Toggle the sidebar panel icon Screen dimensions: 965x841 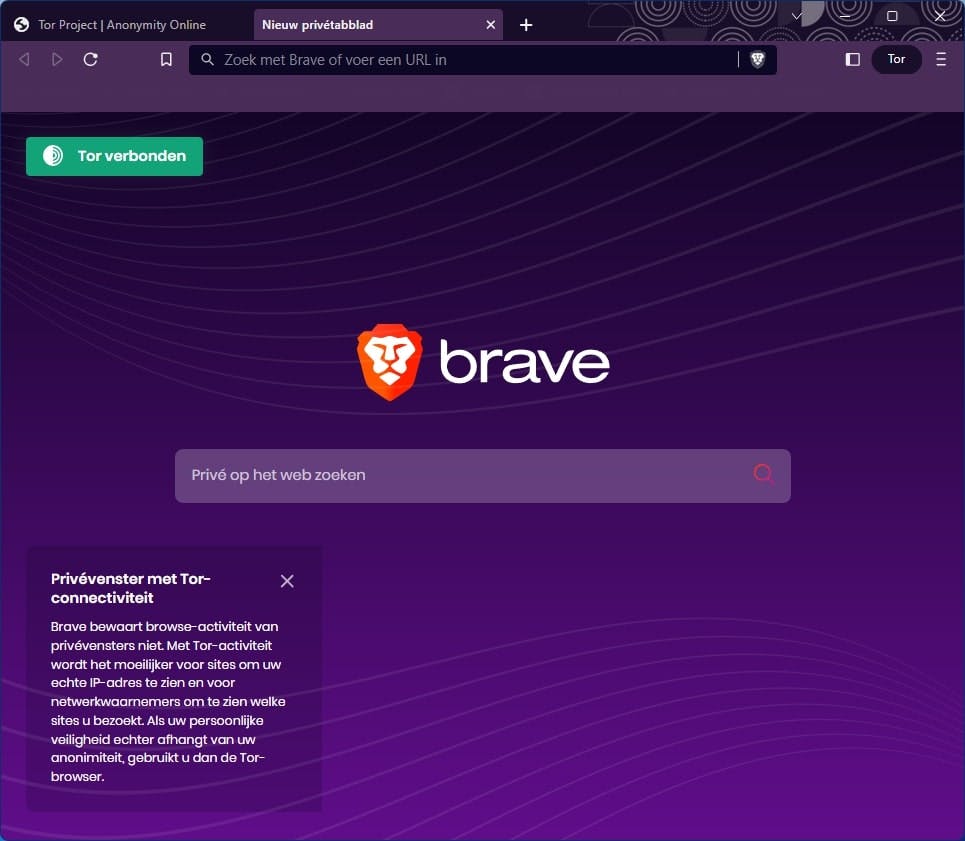852,60
